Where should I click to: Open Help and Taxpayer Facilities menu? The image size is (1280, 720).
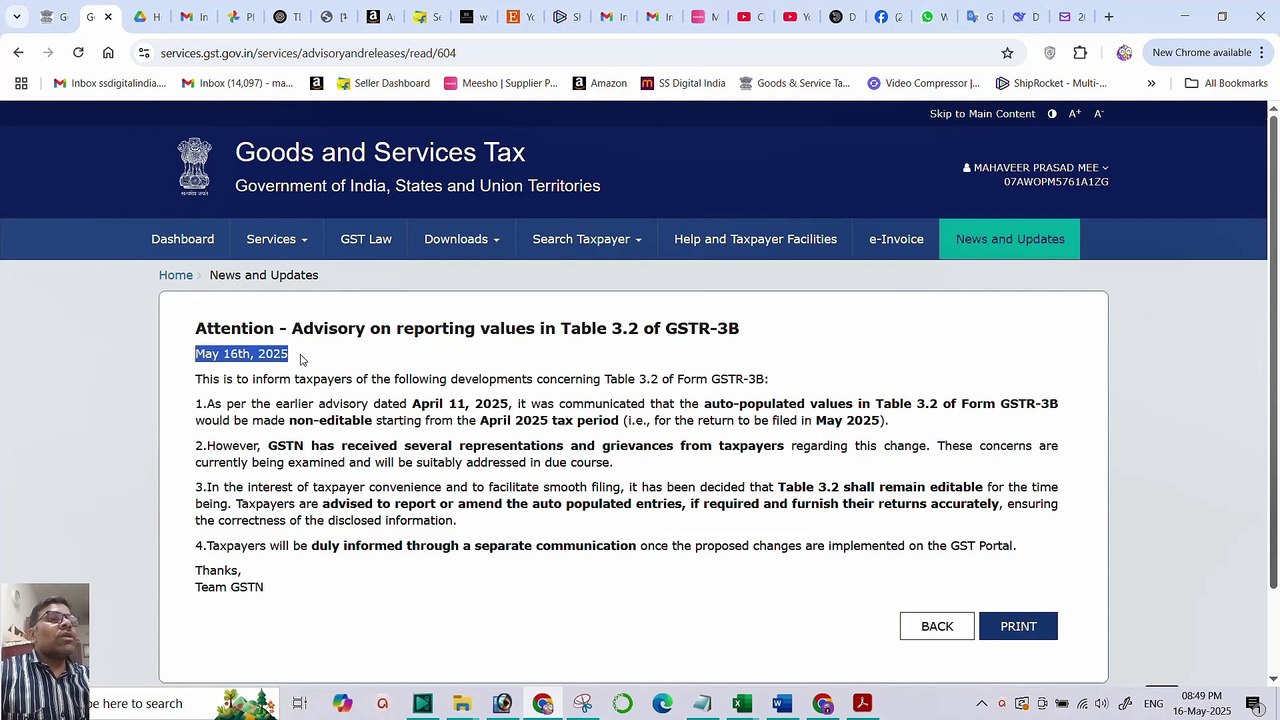755,239
